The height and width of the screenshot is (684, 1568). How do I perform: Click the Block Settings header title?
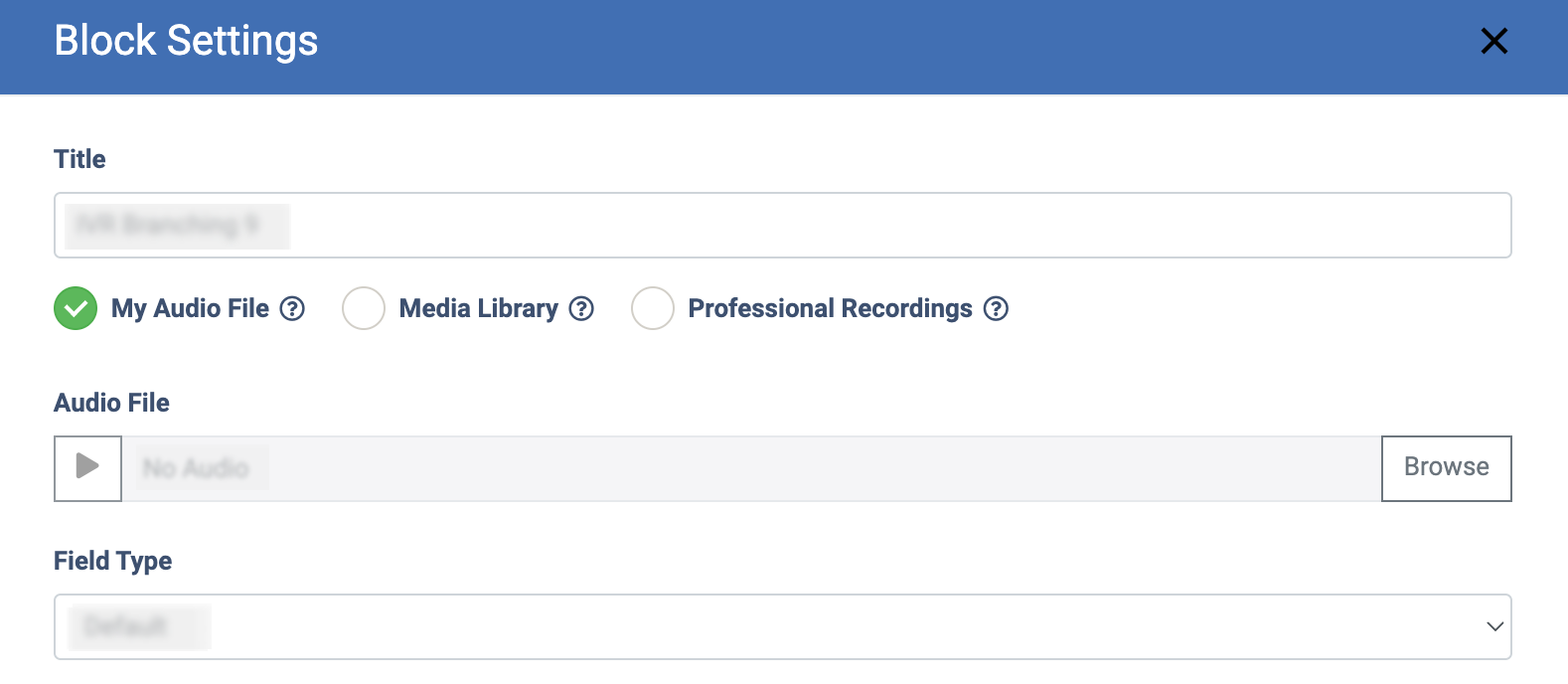(186, 42)
